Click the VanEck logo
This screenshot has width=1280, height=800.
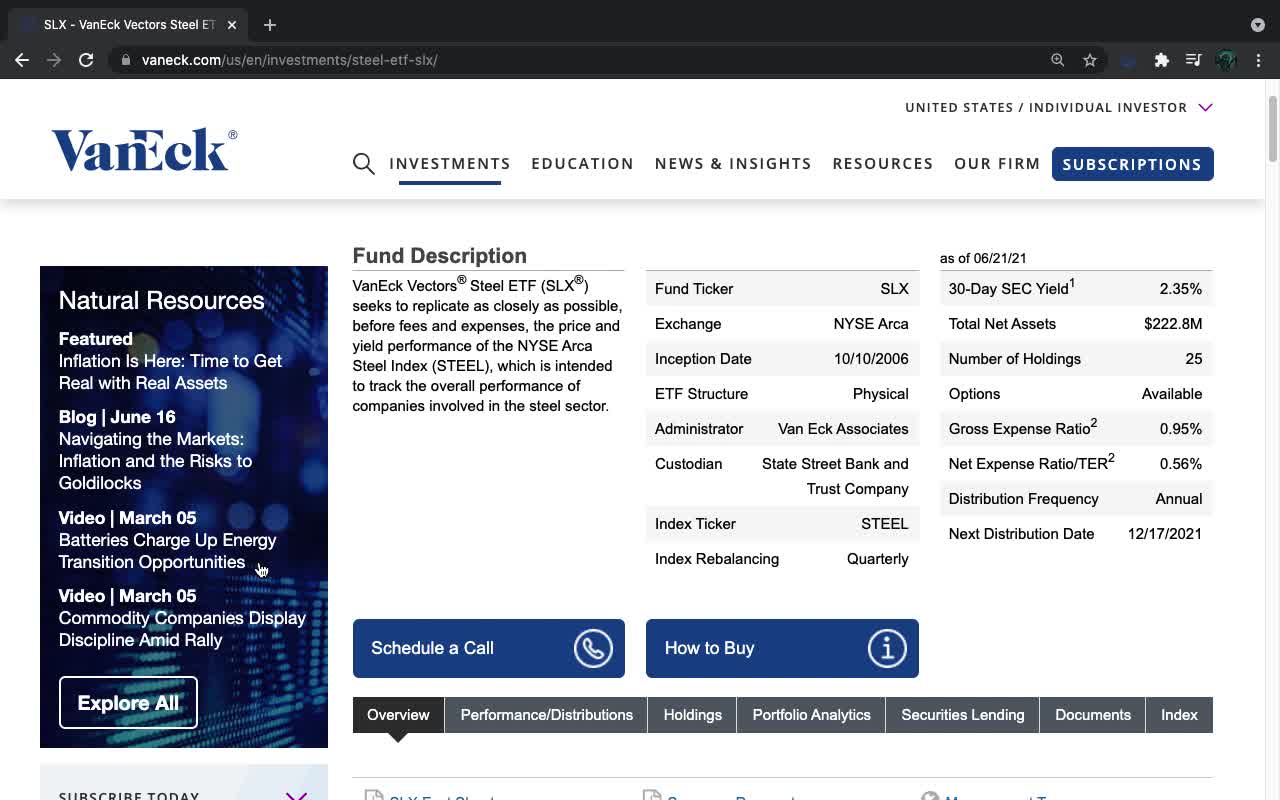pyautogui.click(x=144, y=150)
